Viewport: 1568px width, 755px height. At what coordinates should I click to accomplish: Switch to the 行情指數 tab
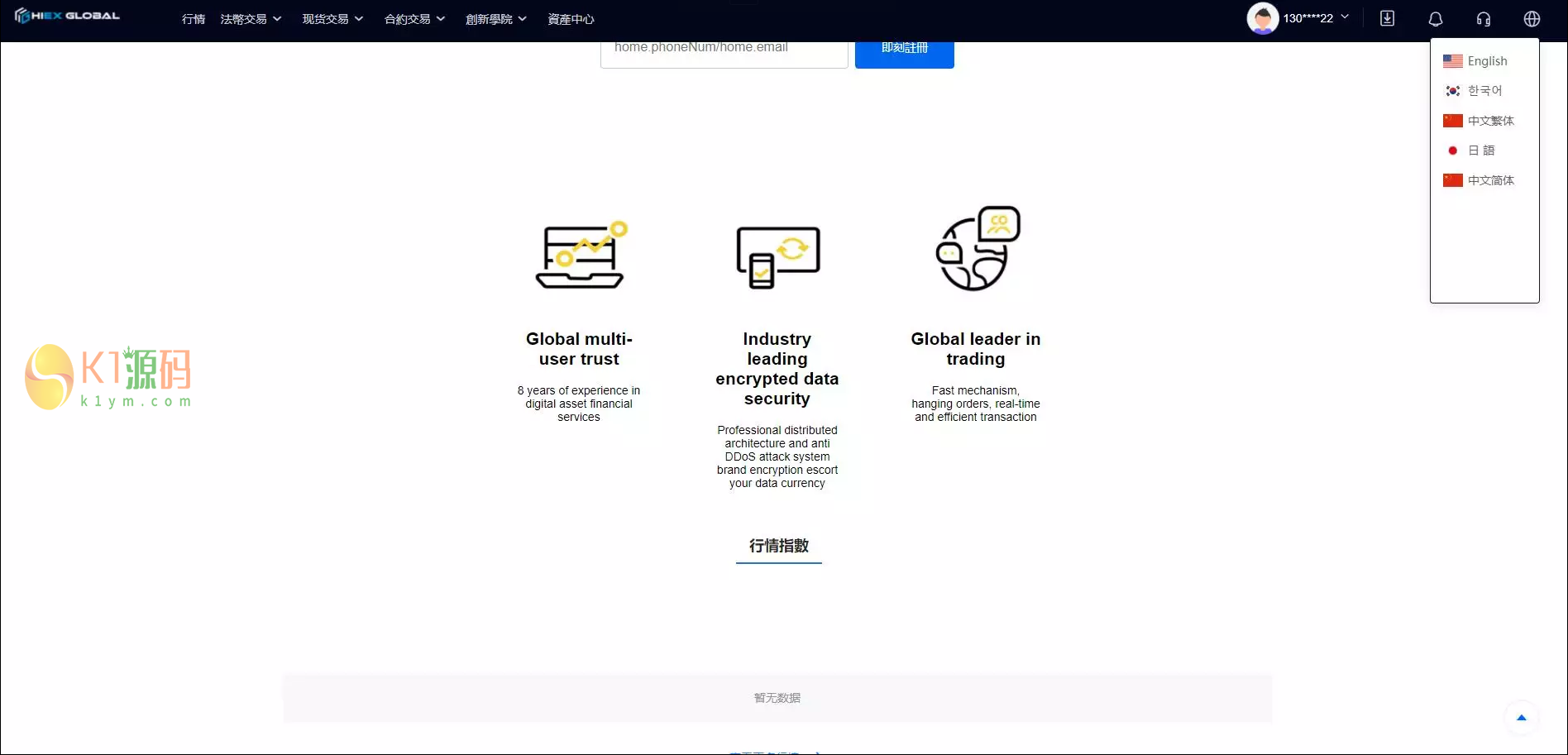coord(778,546)
